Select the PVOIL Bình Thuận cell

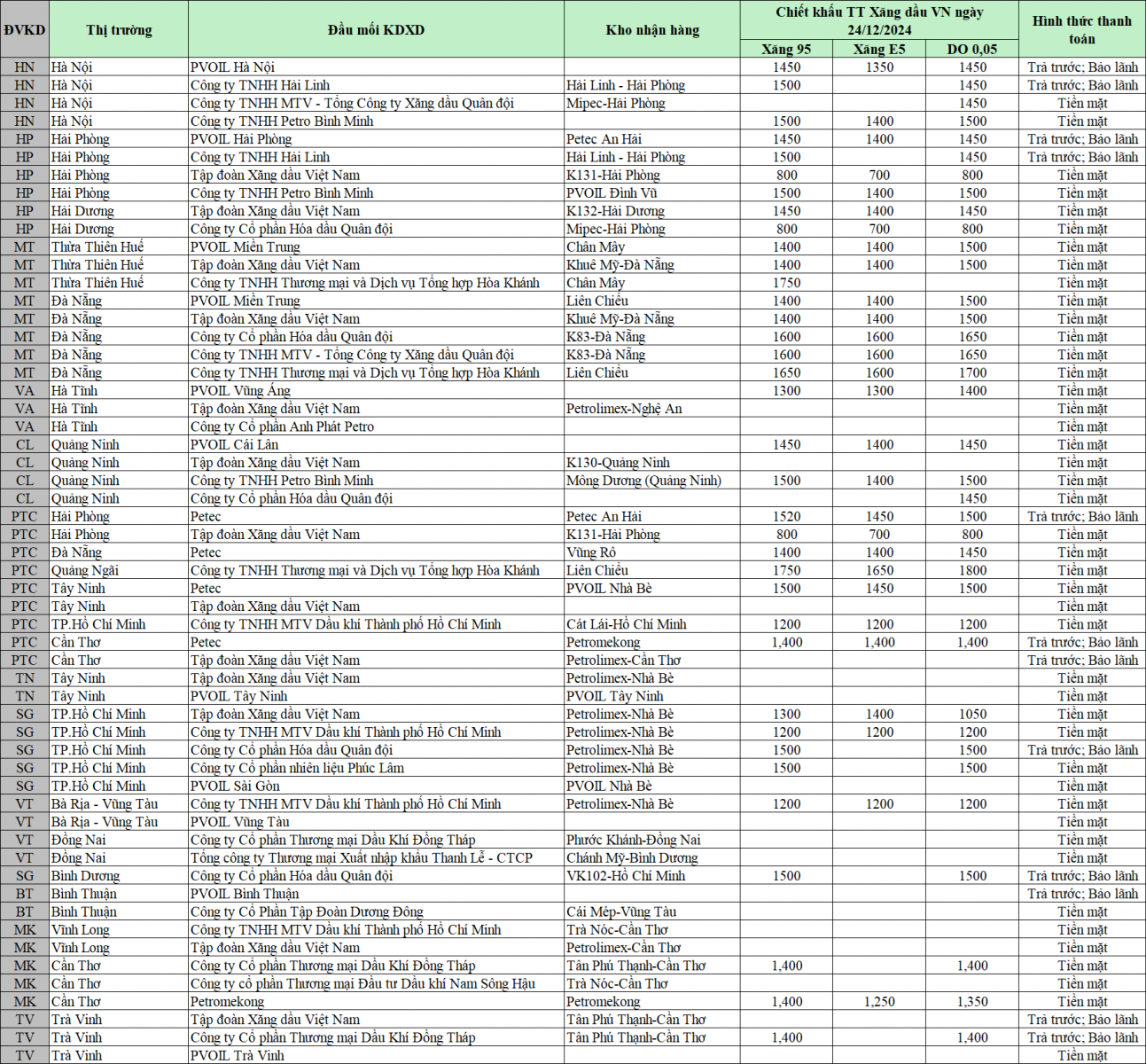[x=376, y=894]
